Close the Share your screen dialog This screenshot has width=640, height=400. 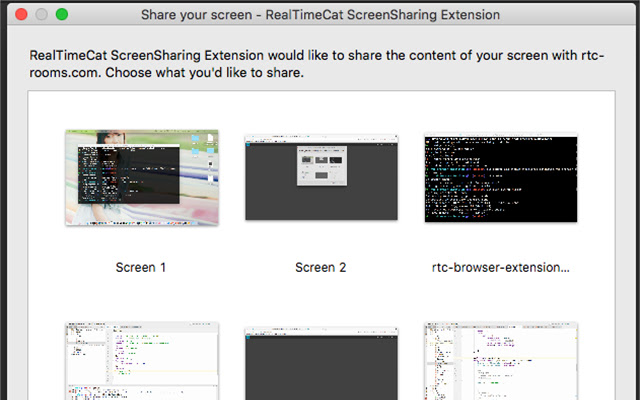coord(21,15)
